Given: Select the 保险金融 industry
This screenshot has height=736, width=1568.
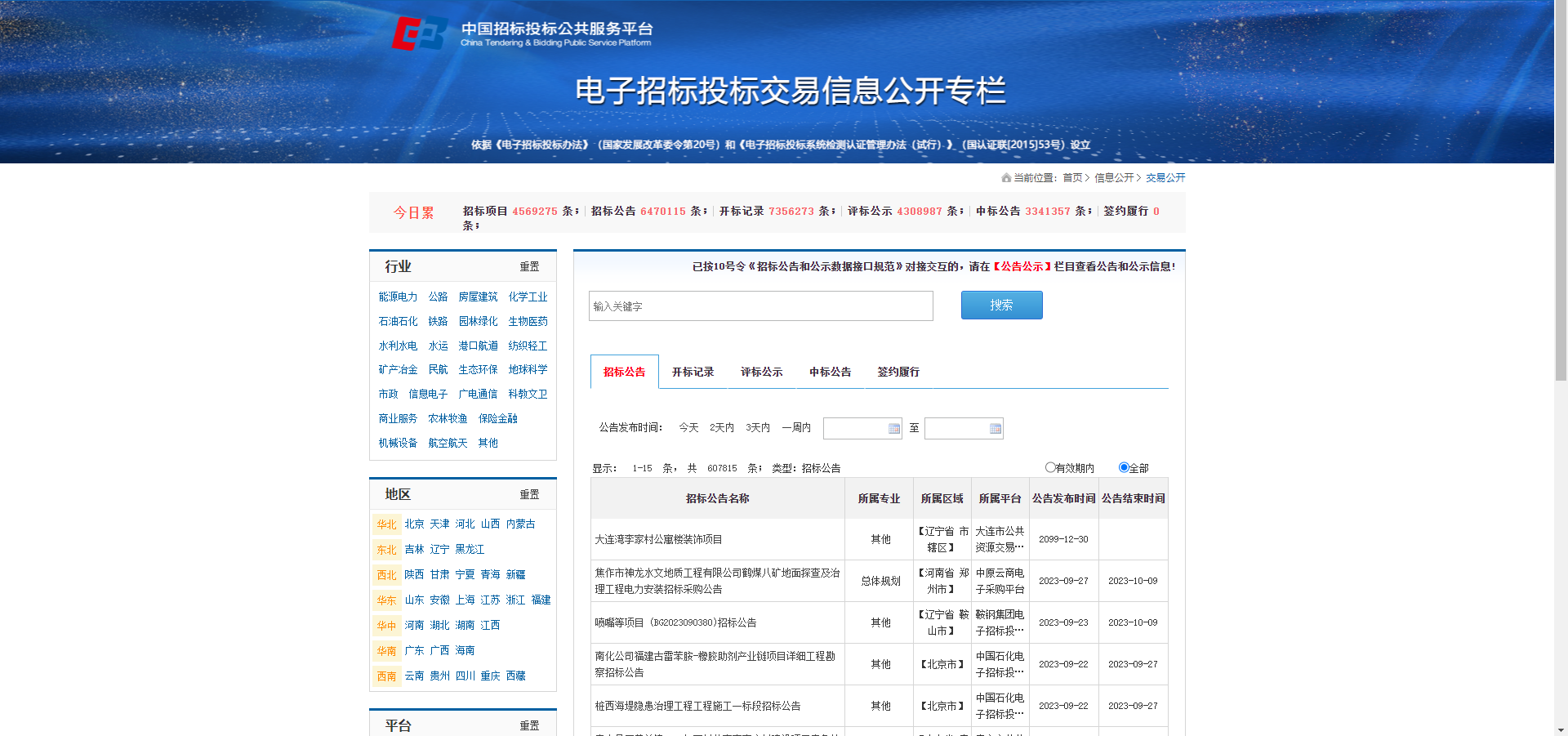Looking at the screenshot, I should pos(497,418).
